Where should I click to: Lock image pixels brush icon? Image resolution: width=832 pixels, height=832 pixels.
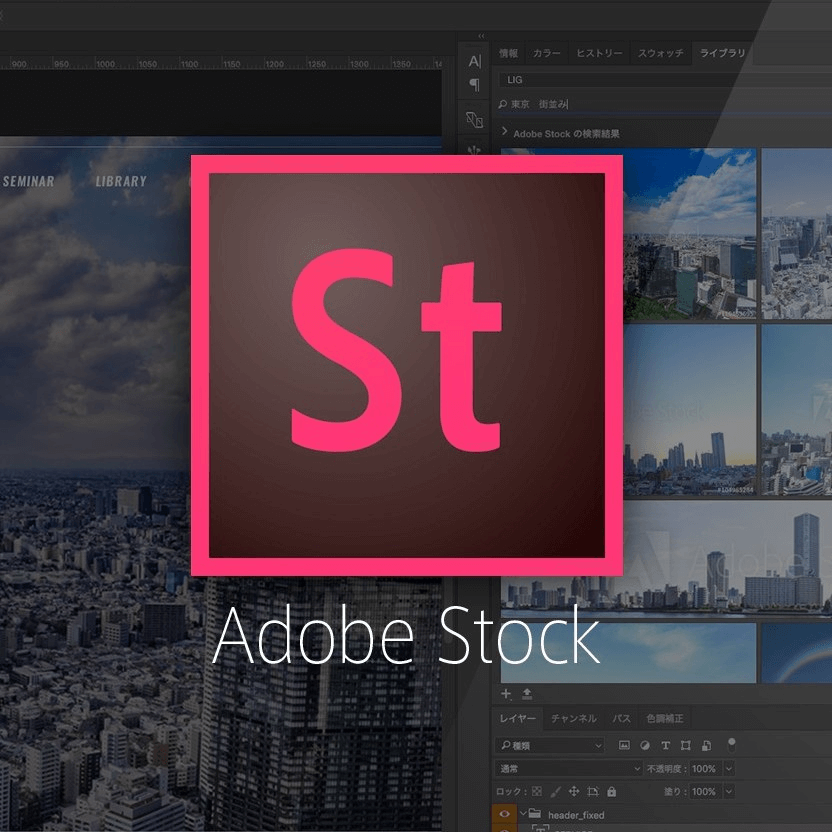click(x=556, y=791)
